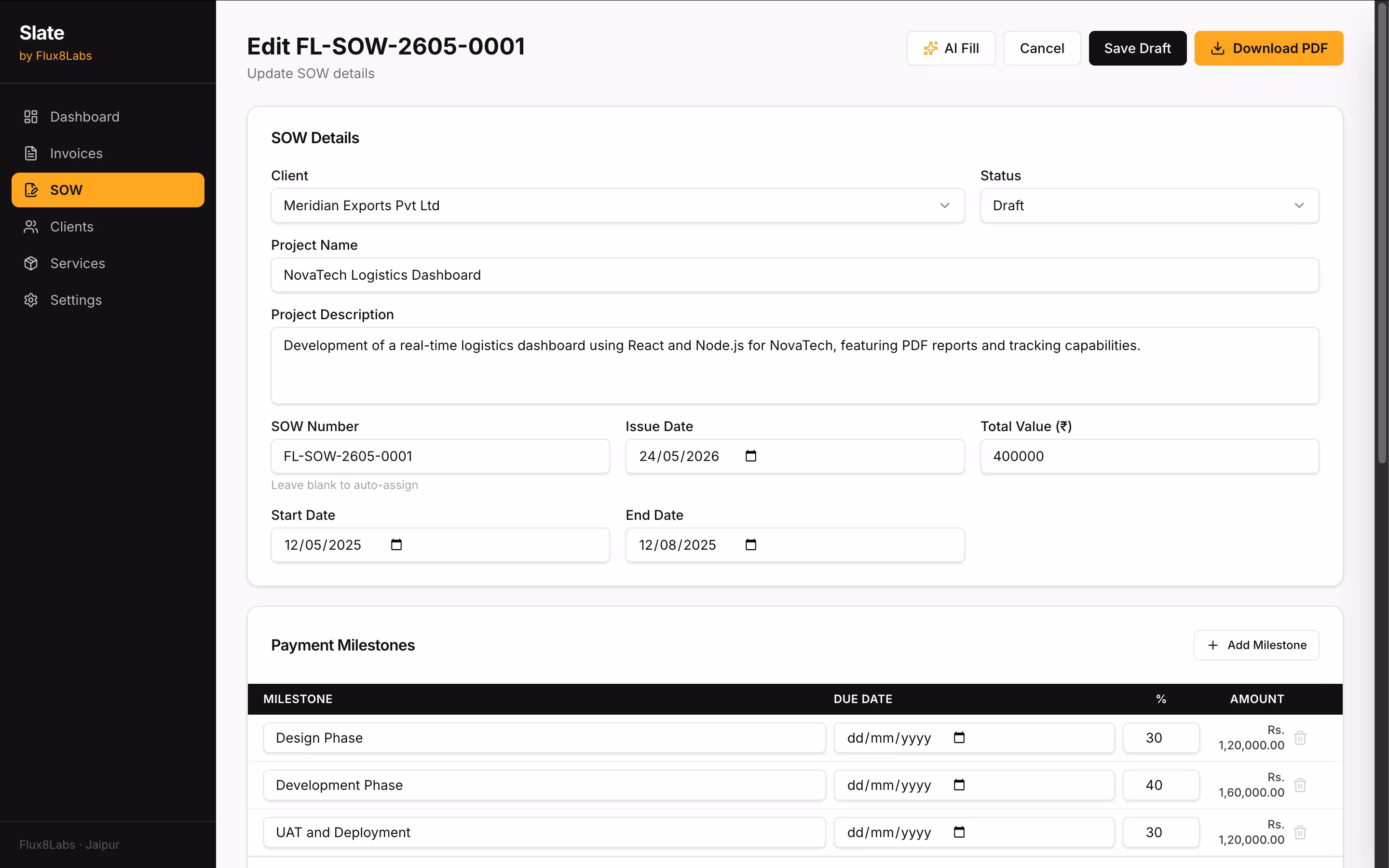
Task: Delete the Design Phase milestone
Action: 1300,738
